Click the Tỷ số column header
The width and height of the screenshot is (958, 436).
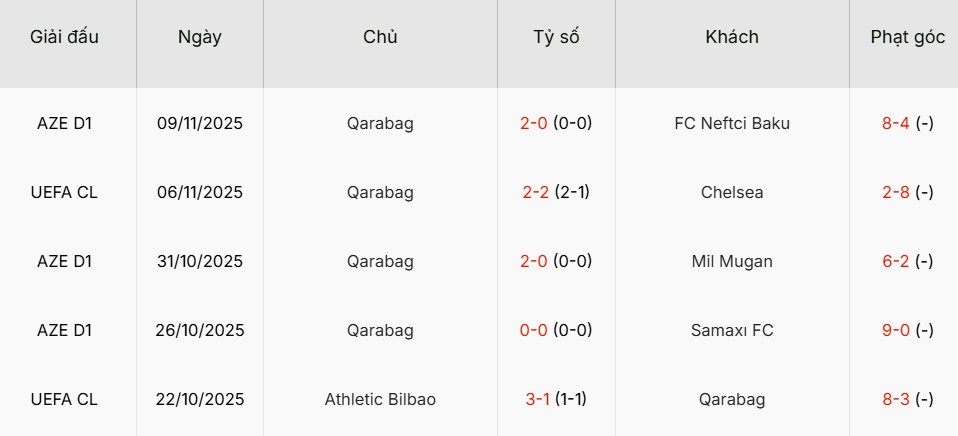pyautogui.click(x=556, y=37)
